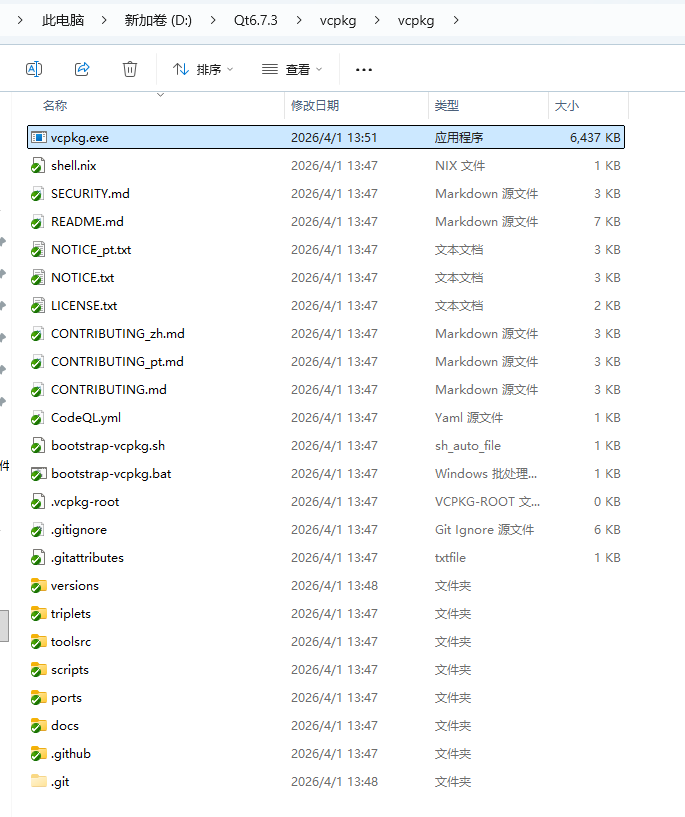Screen dimensions: 685x817
Task: Click the versions folder icon
Action: coord(38,586)
